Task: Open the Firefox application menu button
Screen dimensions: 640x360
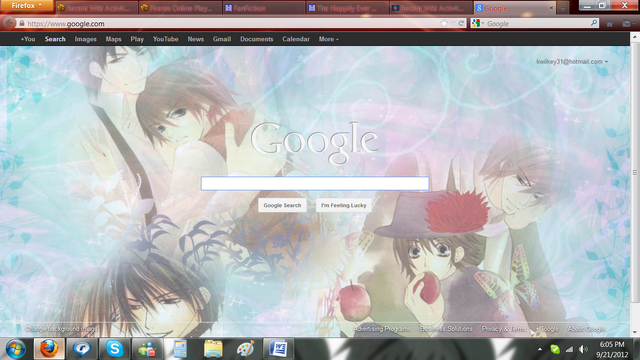Action: tap(27, 6)
